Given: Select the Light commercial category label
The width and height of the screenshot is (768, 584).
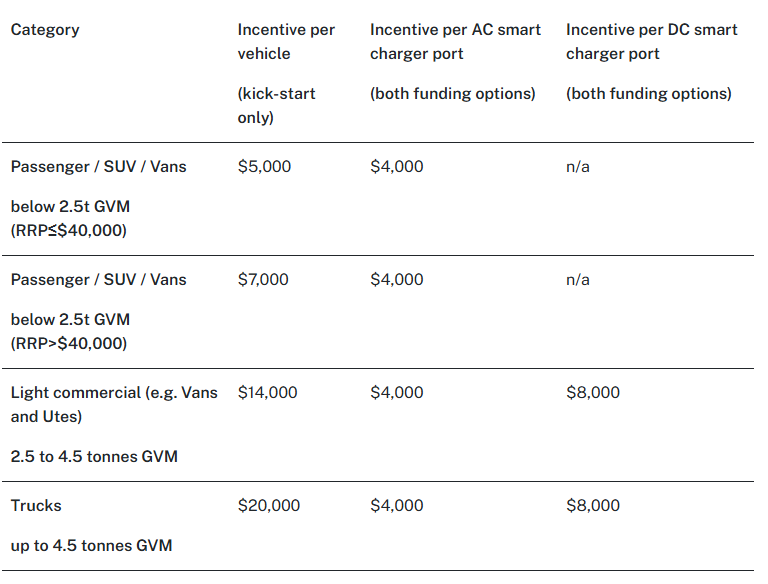Looking at the screenshot, I should pyautogui.click(x=114, y=405).
